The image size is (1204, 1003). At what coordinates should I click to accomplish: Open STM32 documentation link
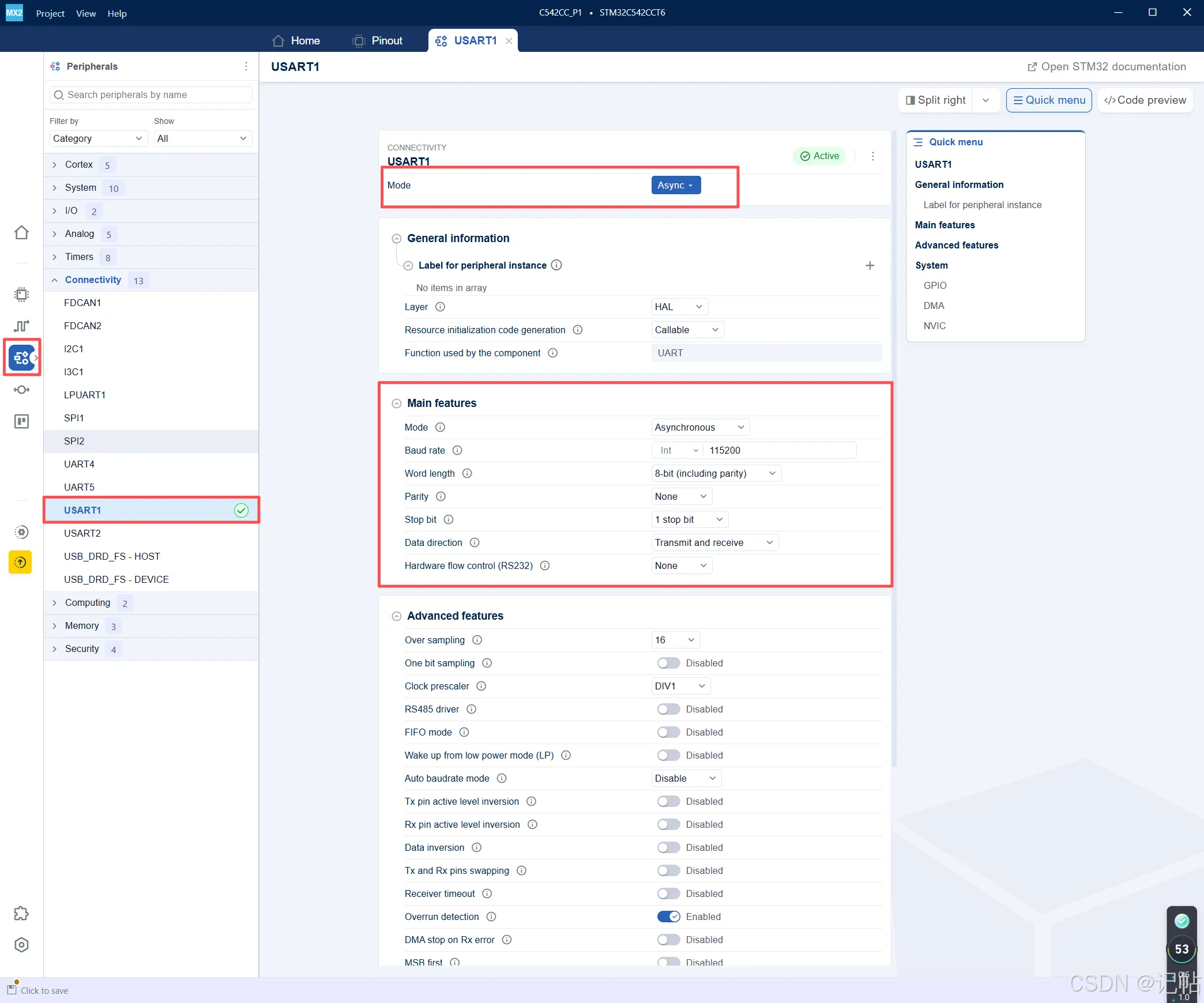(x=1107, y=67)
